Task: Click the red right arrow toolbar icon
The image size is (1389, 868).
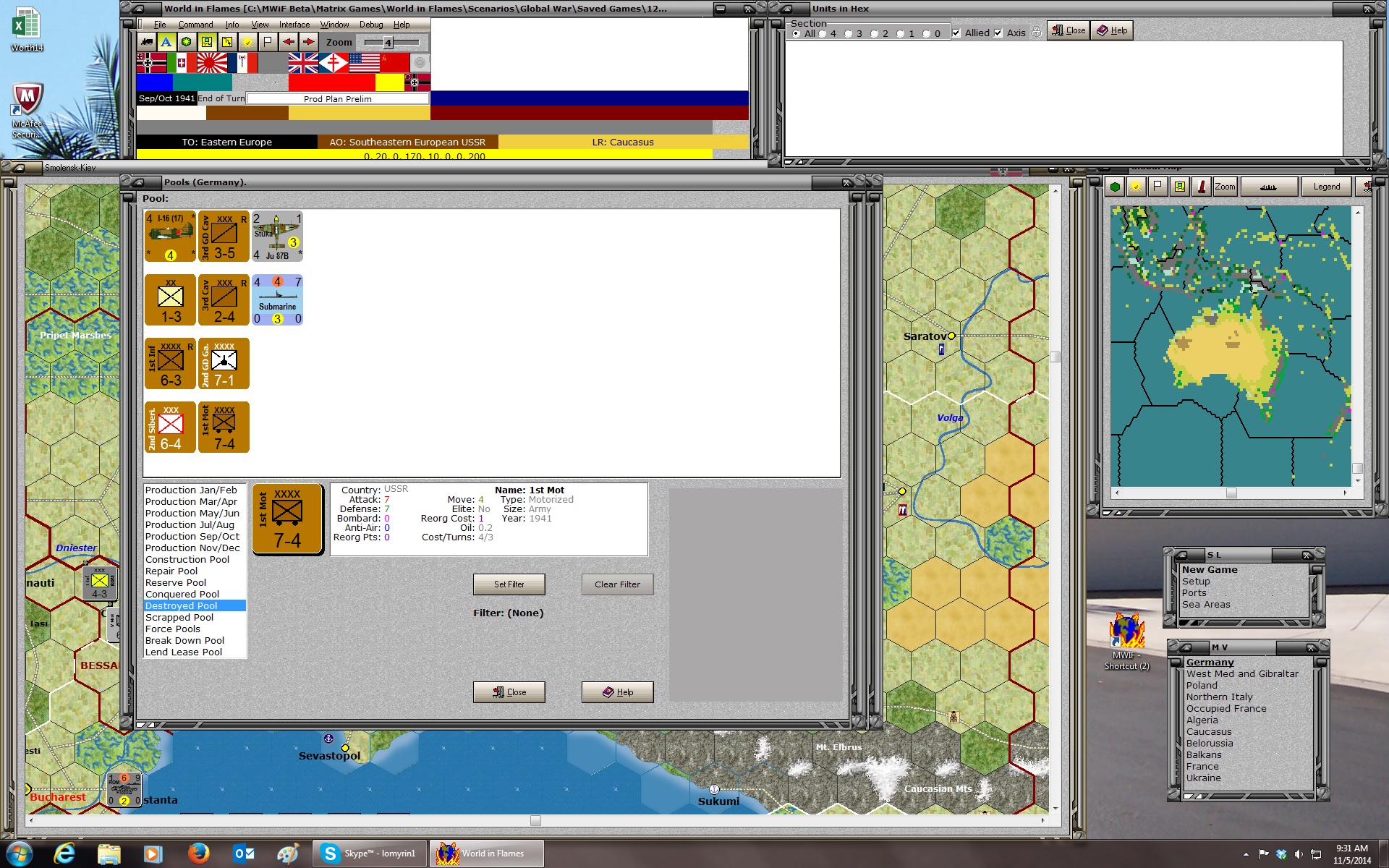Action: [309, 42]
